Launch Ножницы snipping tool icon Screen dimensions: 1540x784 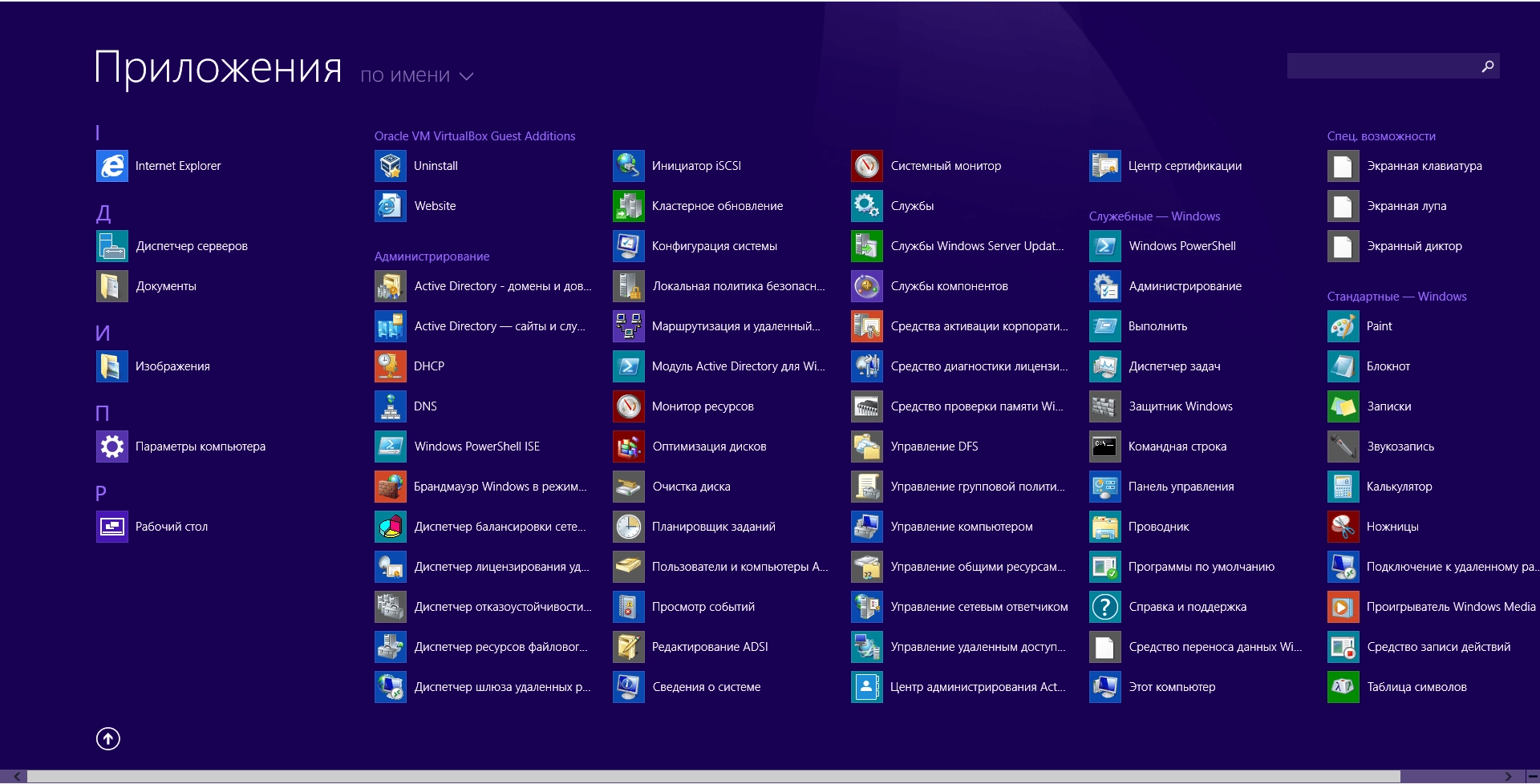[x=1343, y=527]
